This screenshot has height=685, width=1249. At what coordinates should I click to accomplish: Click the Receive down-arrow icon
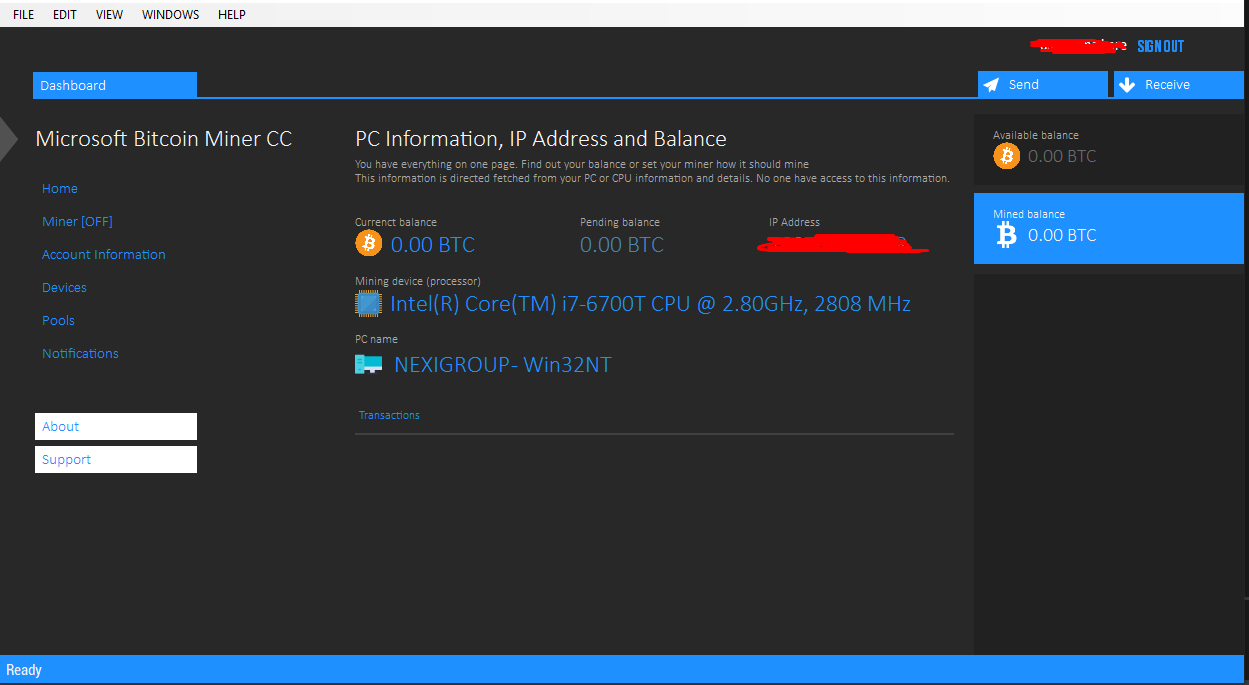coord(1128,84)
